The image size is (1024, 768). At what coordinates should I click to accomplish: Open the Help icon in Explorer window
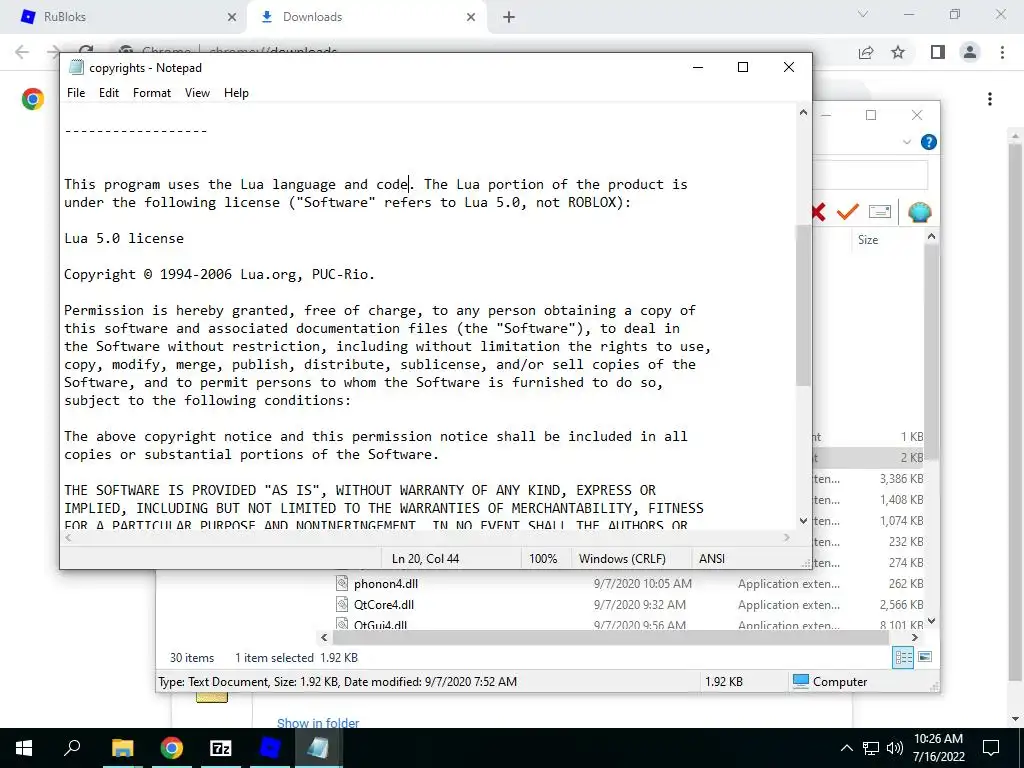(x=928, y=142)
